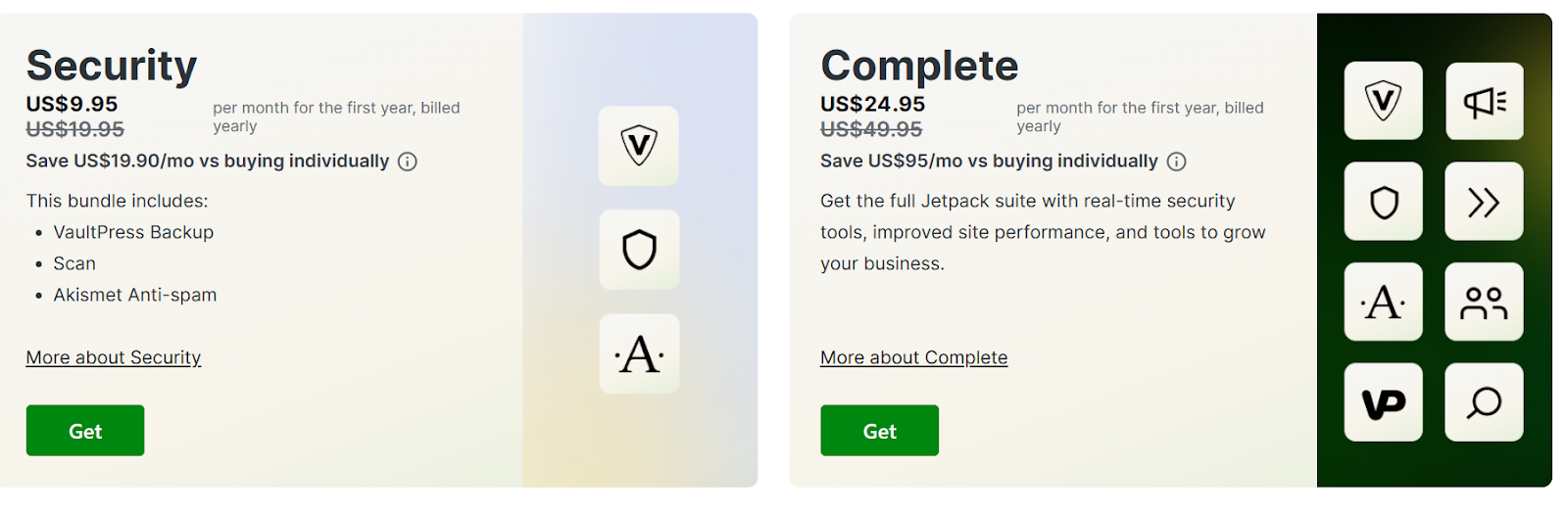Click the Complete bundle heading
Image resolution: width=1568 pixels, height=517 pixels.
919,66
